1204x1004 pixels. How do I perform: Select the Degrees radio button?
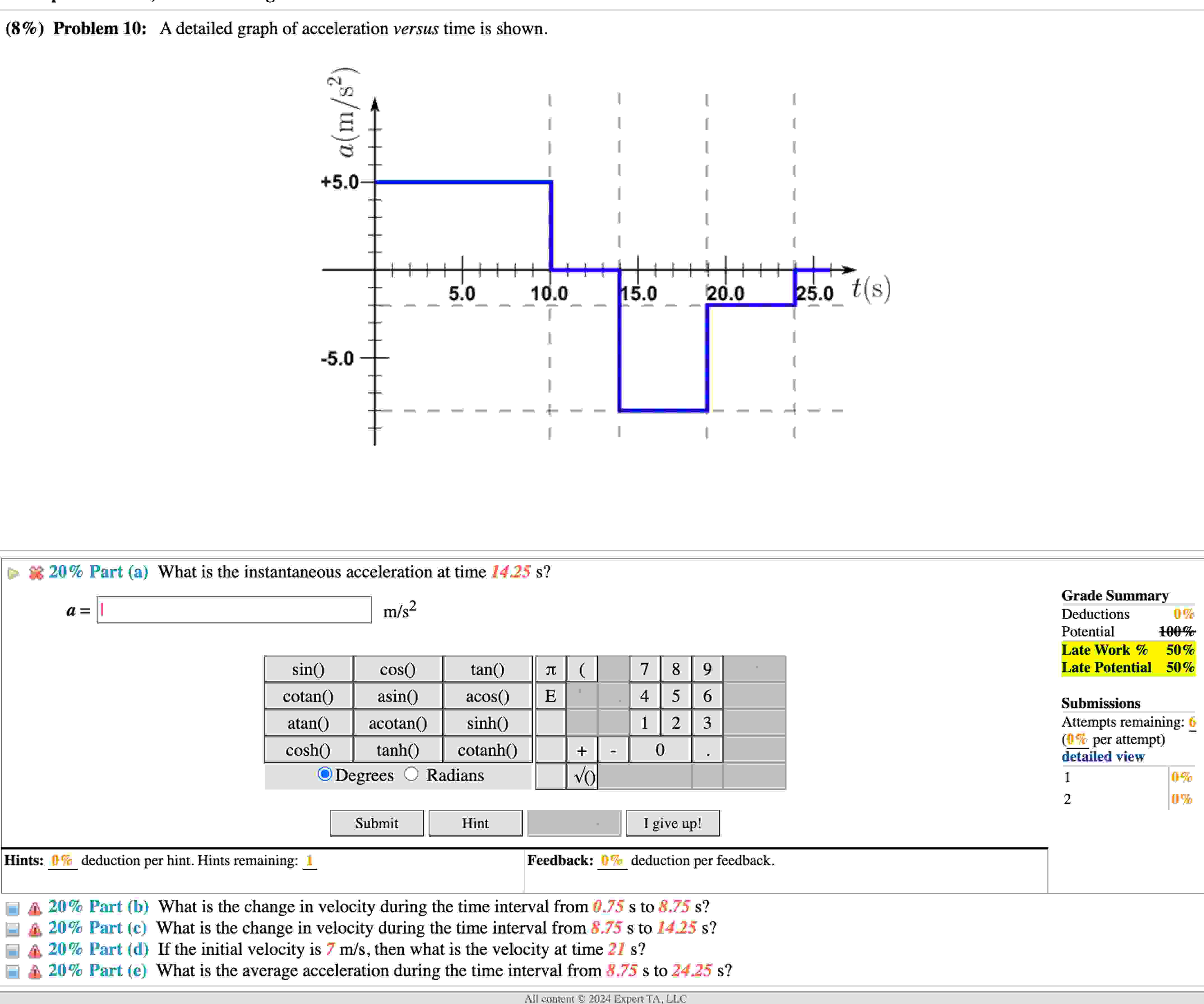[x=325, y=774]
